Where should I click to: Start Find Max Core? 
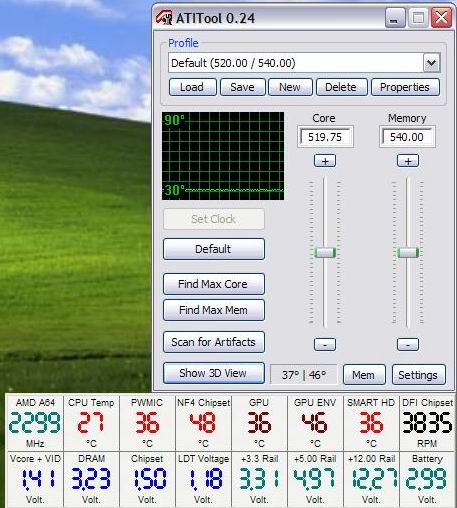tap(214, 284)
